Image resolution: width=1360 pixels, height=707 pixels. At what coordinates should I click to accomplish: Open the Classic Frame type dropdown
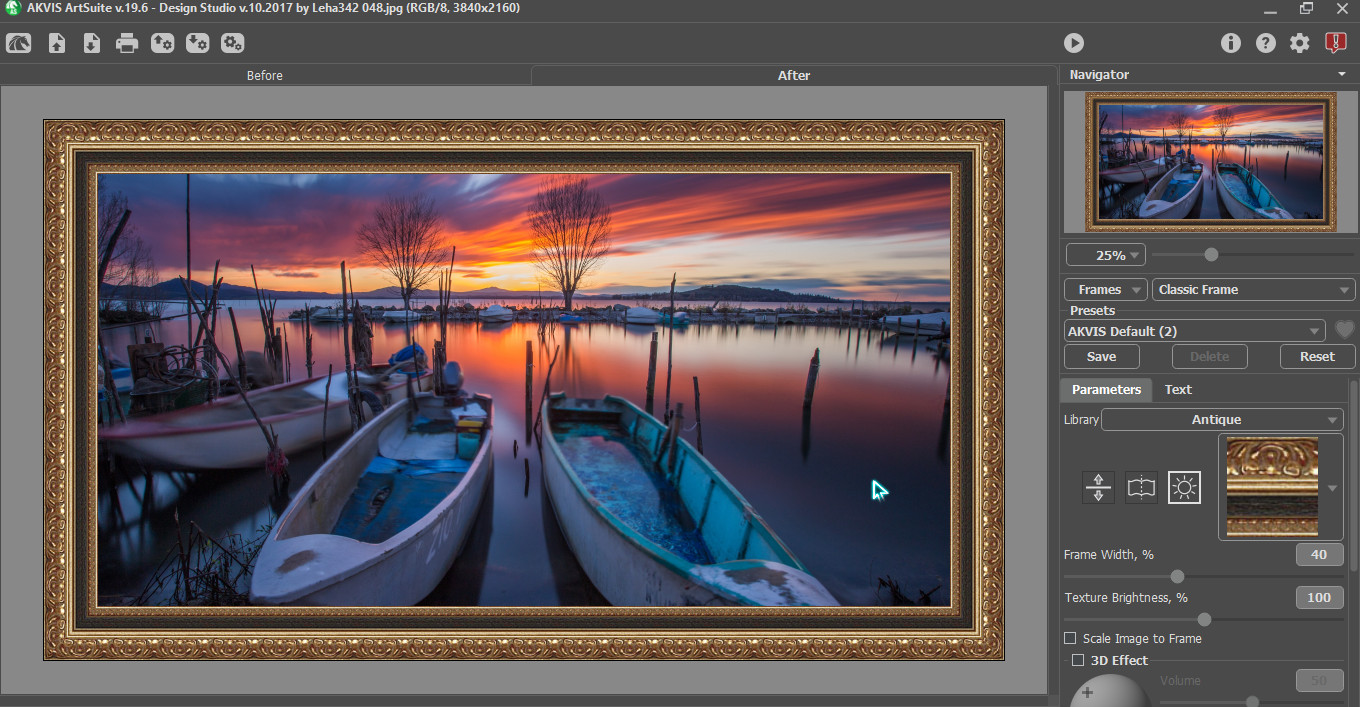pyautogui.click(x=1254, y=290)
